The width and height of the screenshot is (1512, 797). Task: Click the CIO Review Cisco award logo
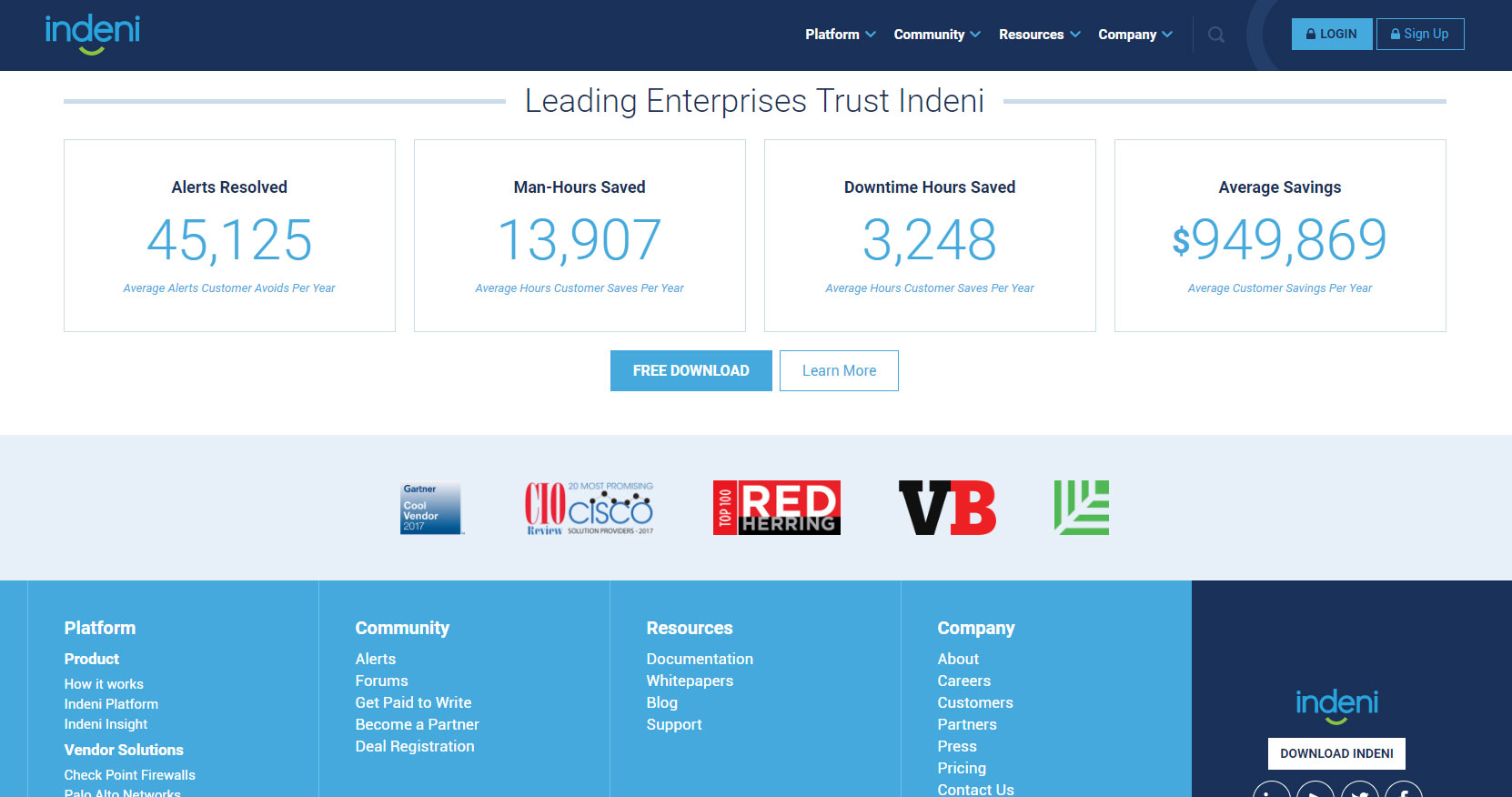(x=589, y=508)
